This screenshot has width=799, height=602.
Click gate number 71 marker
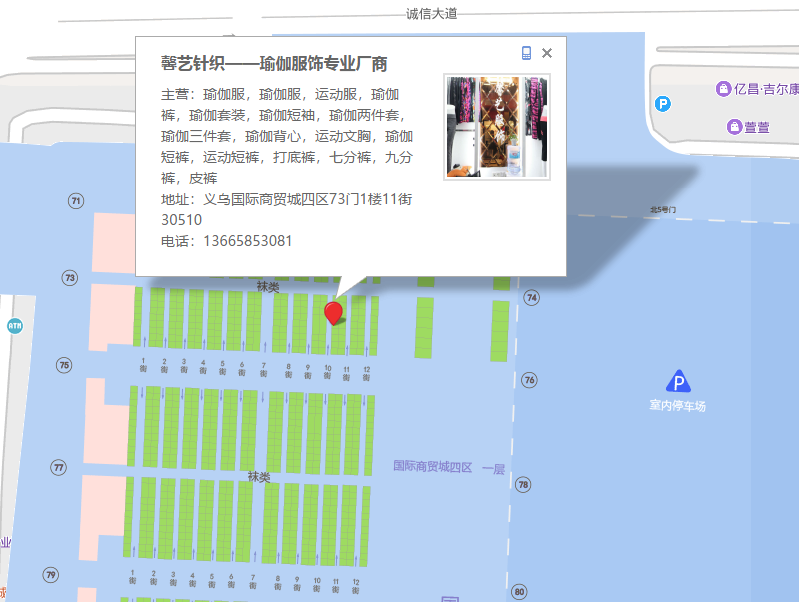coord(76,201)
